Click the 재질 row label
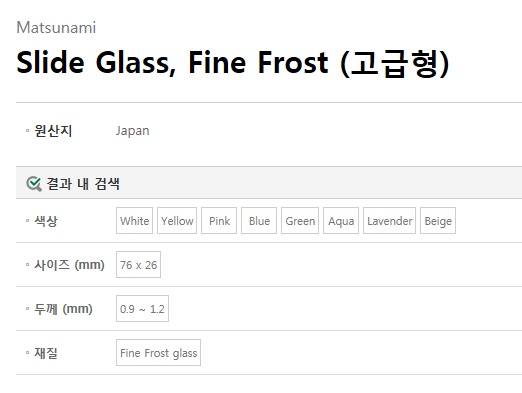The height and width of the screenshot is (393, 522). [46, 353]
